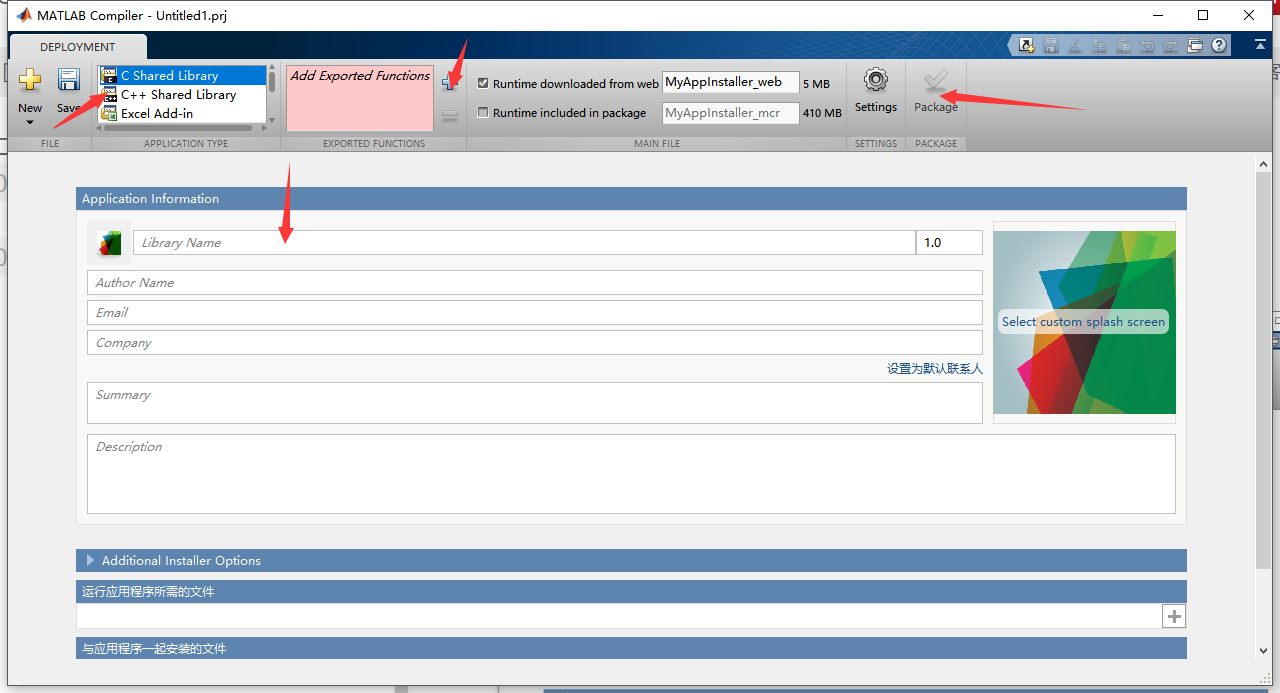Click the Library Name input field
This screenshot has height=693, width=1280.
pyautogui.click(x=524, y=242)
